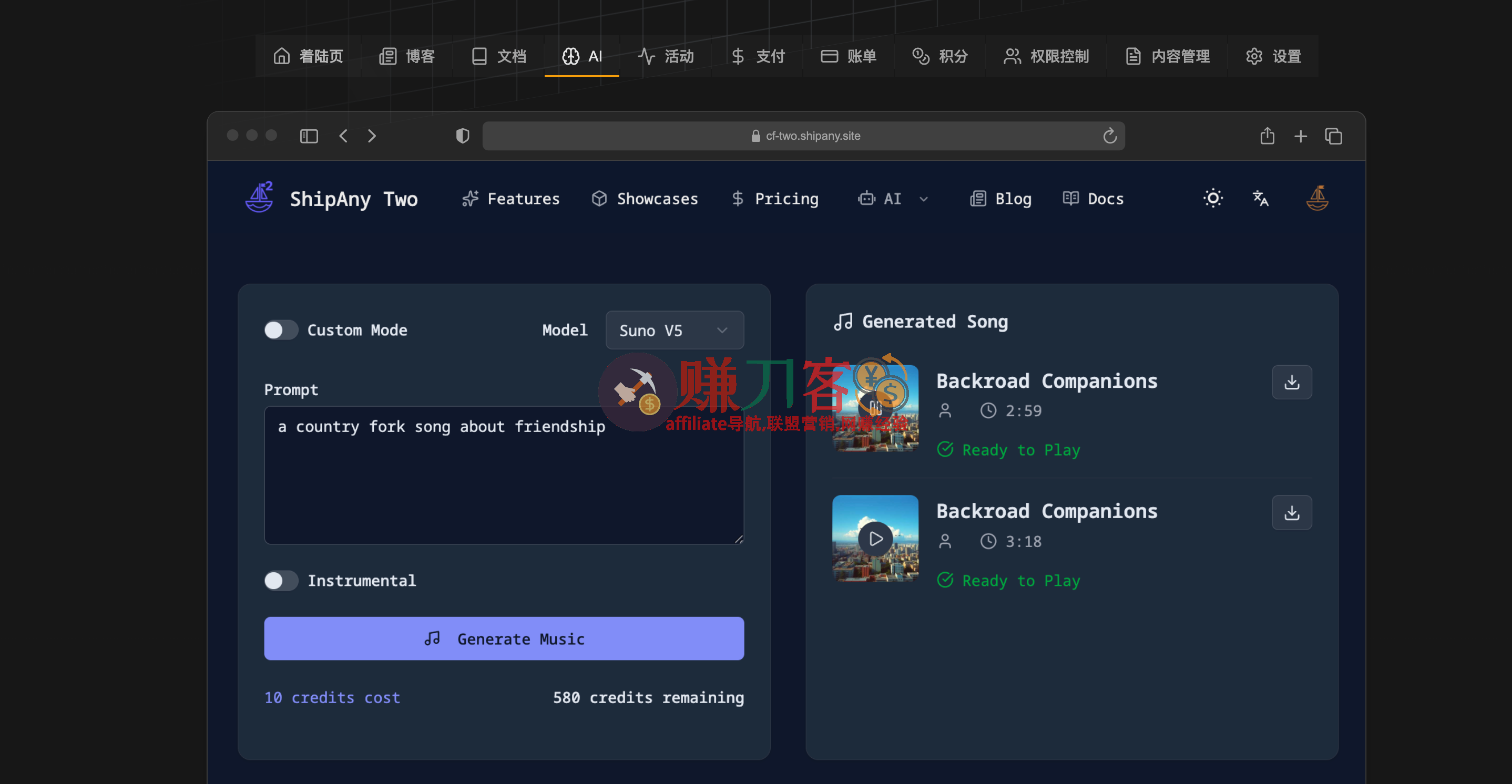Screen dimensions: 1512x784
Task: Click the "580 credits remaining" text
Action: (x=648, y=697)
